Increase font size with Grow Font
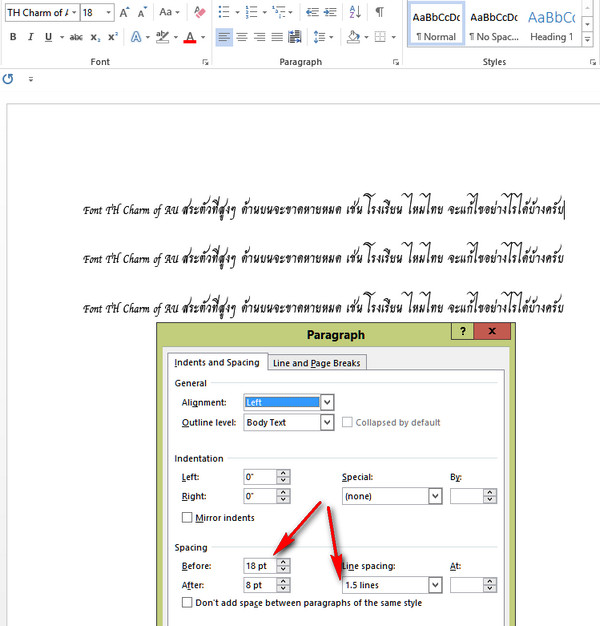This screenshot has height=626, width=600. (x=125, y=13)
